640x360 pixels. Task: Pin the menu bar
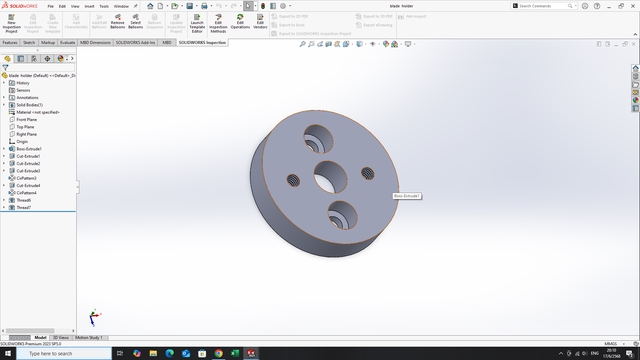[136, 6]
